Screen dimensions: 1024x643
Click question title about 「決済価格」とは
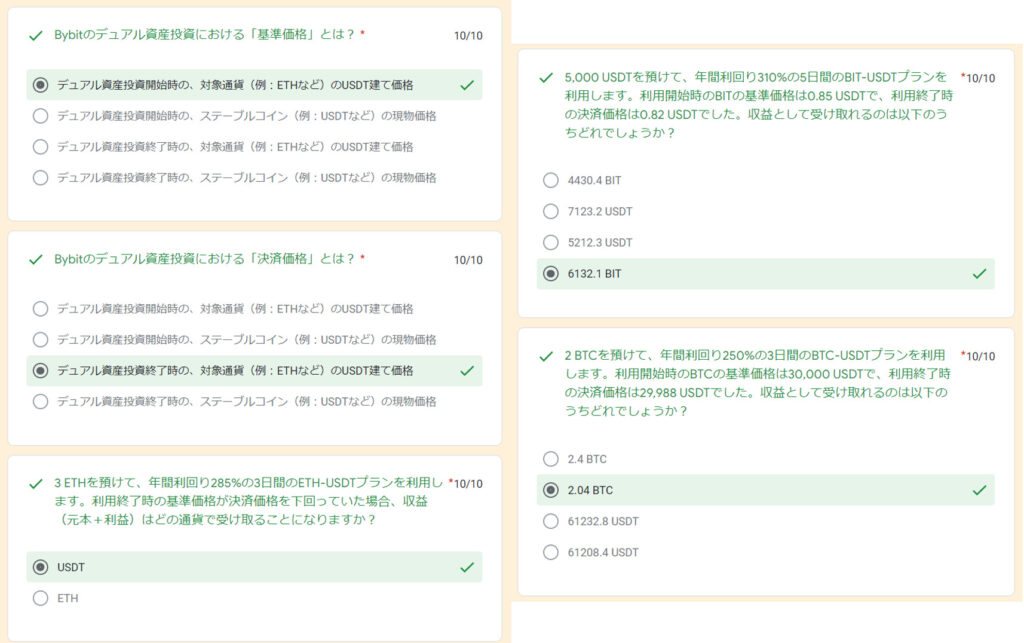[204, 259]
